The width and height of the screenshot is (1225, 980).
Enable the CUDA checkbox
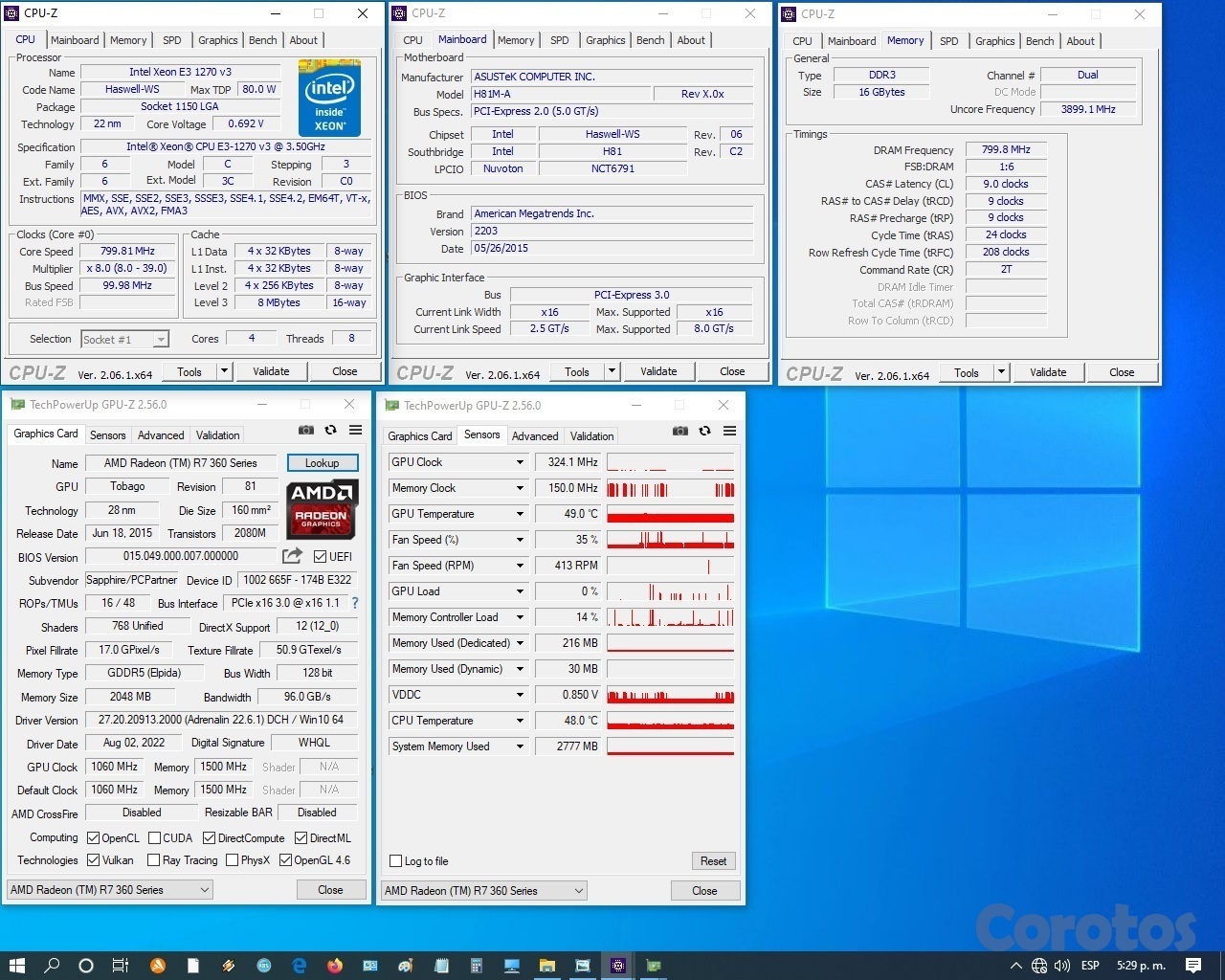pos(154,837)
